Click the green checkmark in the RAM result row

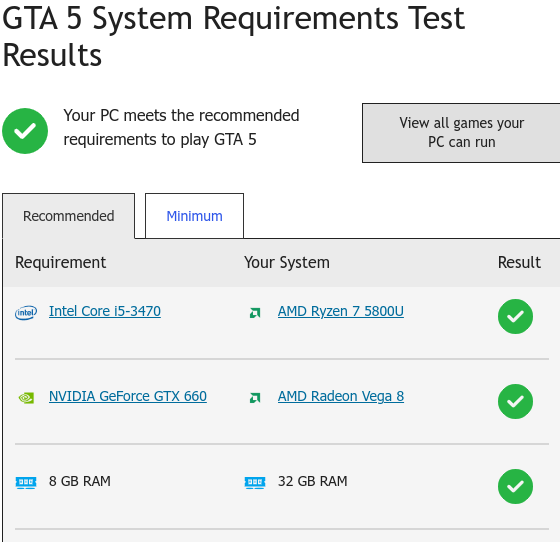(x=515, y=486)
